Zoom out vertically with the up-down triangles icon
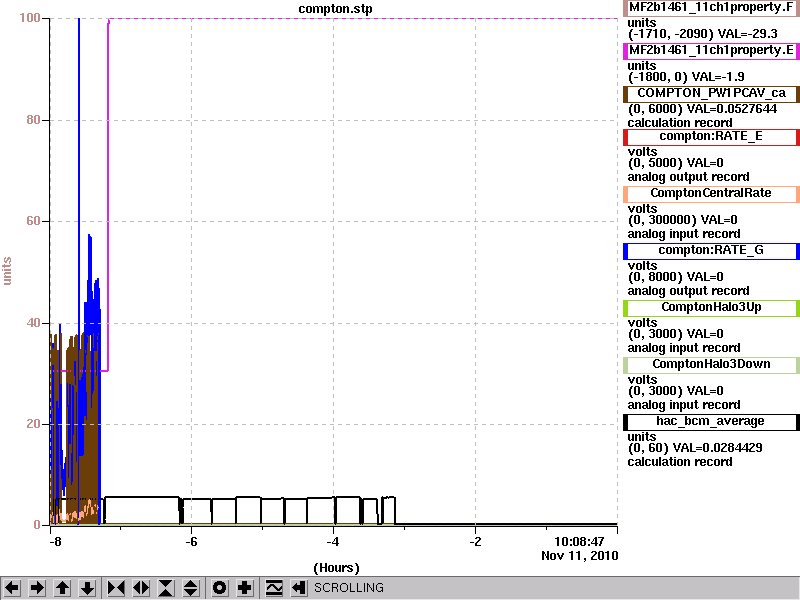800x600 pixels. coord(191,588)
